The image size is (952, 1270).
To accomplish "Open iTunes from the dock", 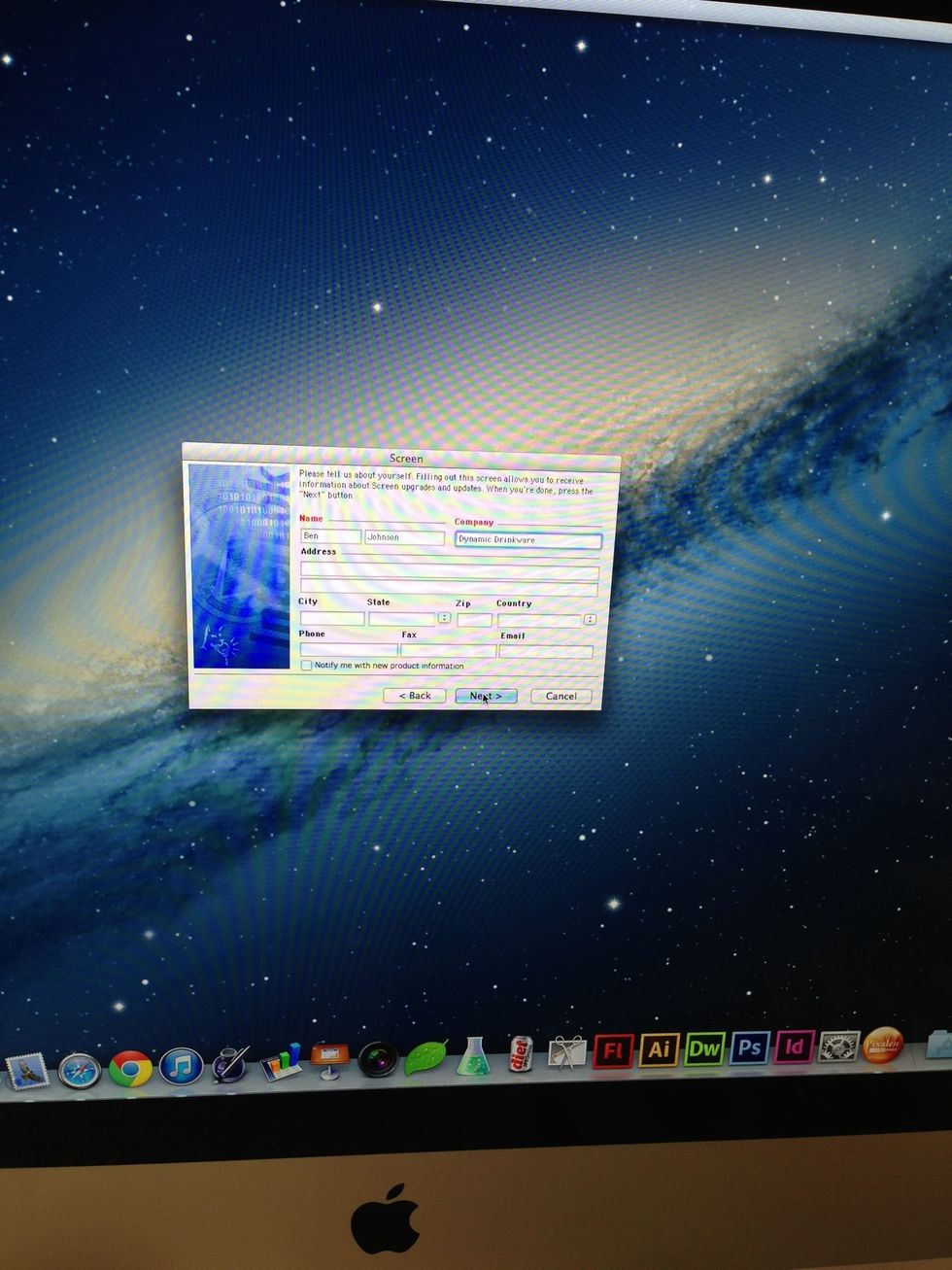I will point(181,1066).
